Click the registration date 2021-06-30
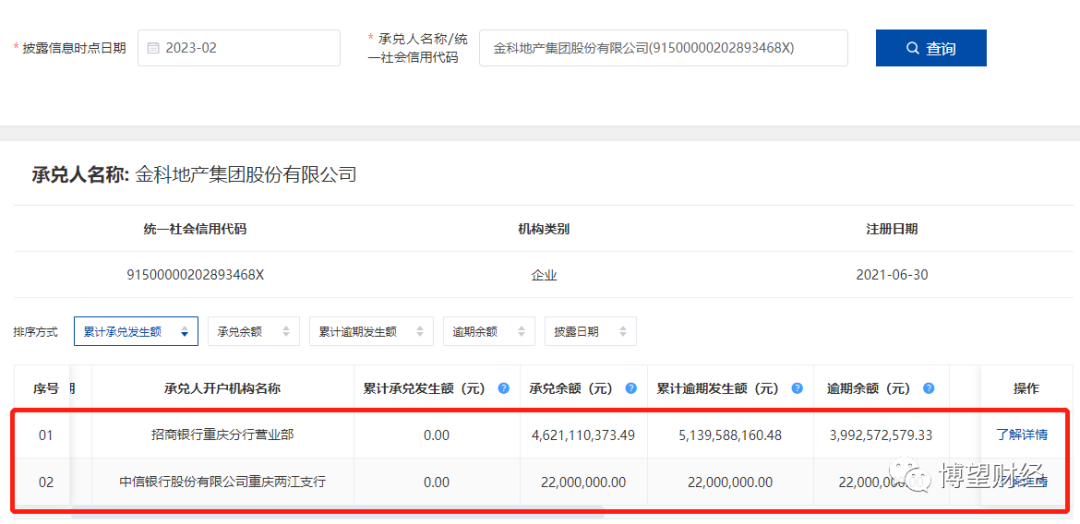The height and width of the screenshot is (524, 1080). click(x=892, y=275)
